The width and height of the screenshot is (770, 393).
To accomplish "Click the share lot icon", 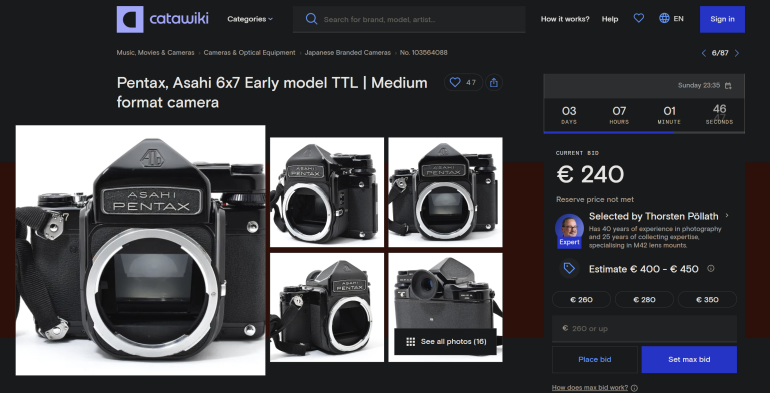I will point(494,83).
